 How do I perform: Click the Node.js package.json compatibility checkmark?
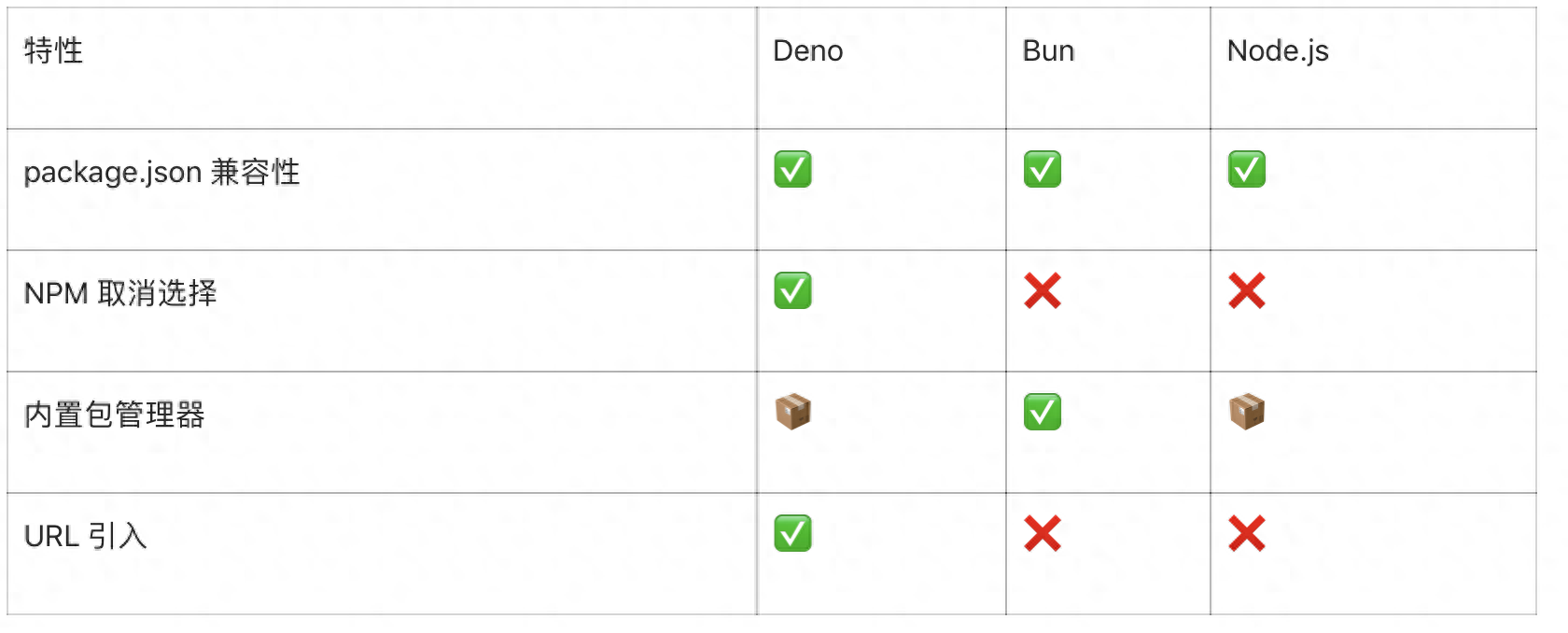tap(1246, 170)
